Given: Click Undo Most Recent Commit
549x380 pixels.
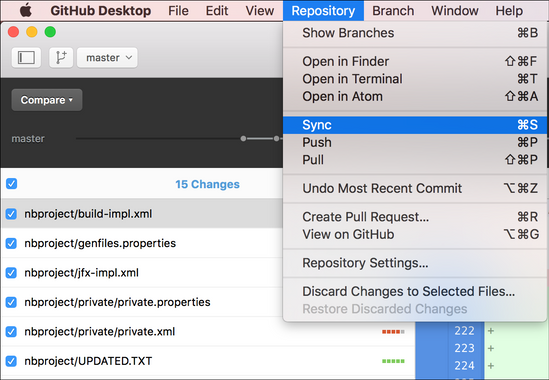Looking at the screenshot, I should point(415,188).
